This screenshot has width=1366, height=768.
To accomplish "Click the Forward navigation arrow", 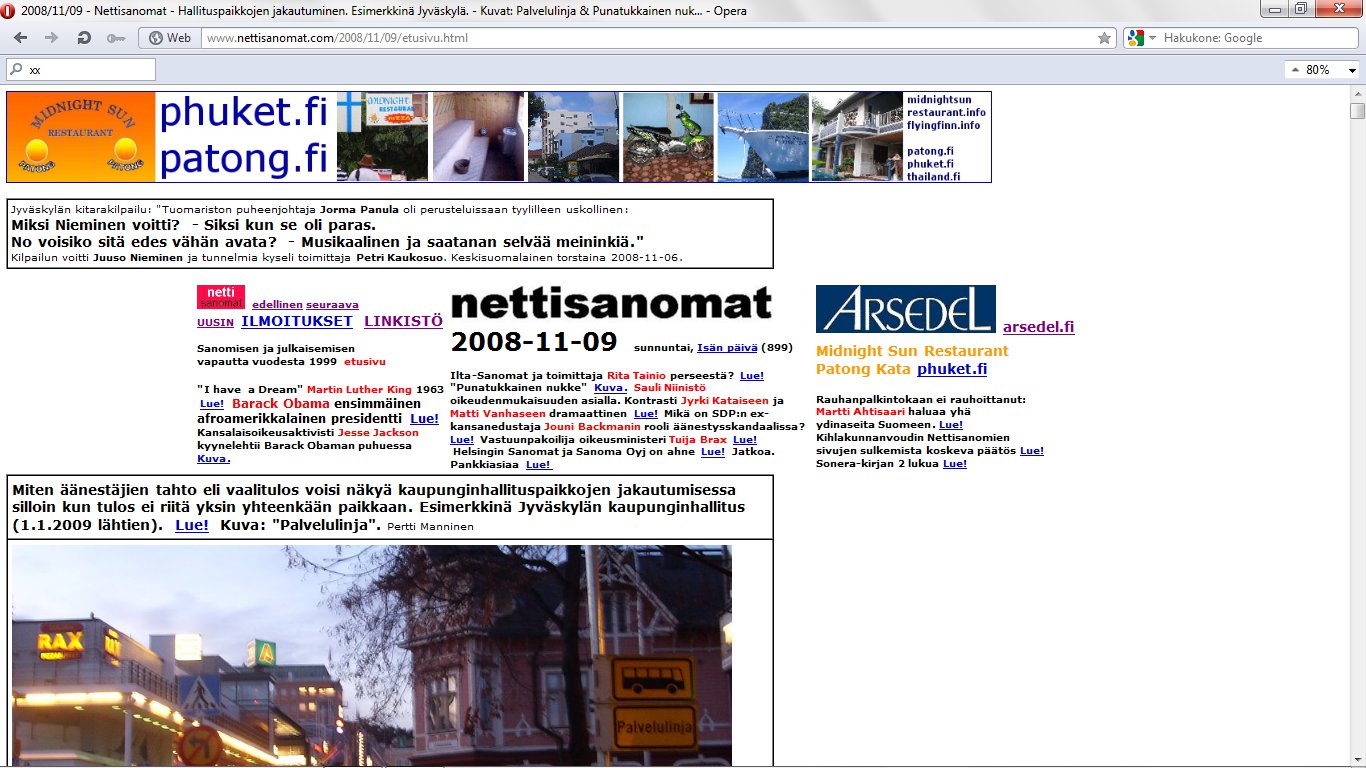I will (x=52, y=38).
